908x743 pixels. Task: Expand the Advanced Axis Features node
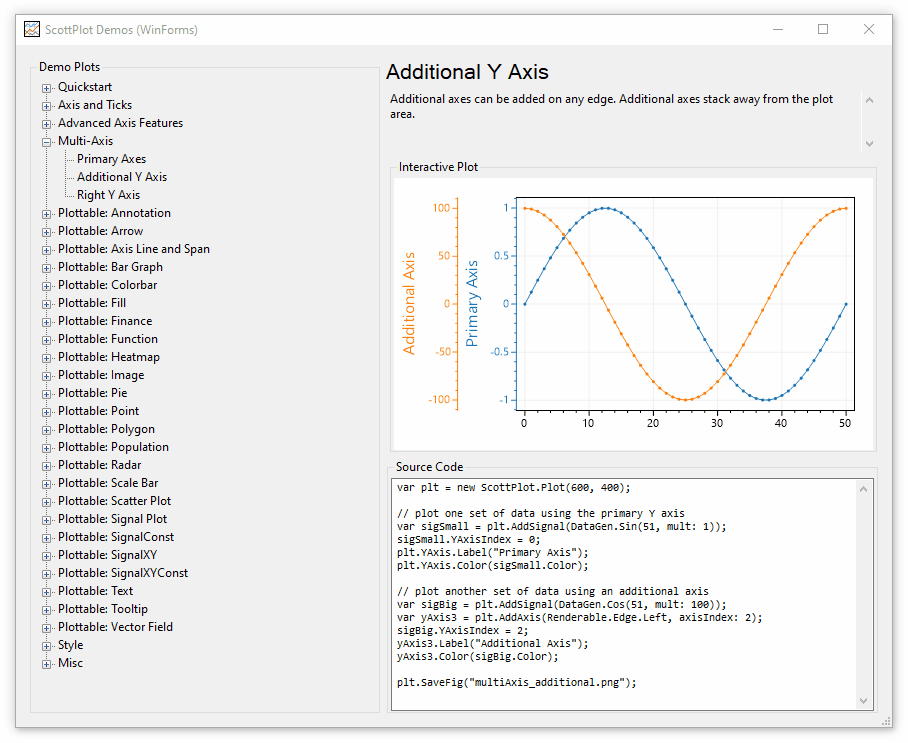pyautogui.click(x=46, y=124)
